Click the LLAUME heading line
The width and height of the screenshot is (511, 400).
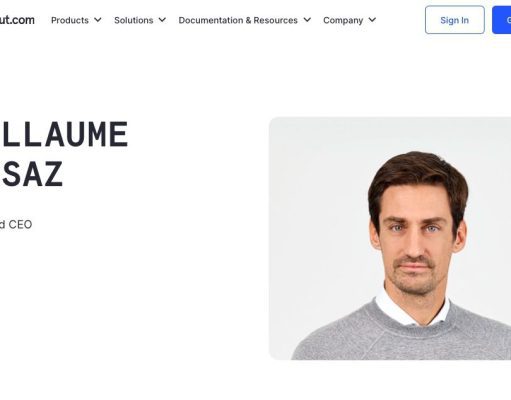pos(65,134)
